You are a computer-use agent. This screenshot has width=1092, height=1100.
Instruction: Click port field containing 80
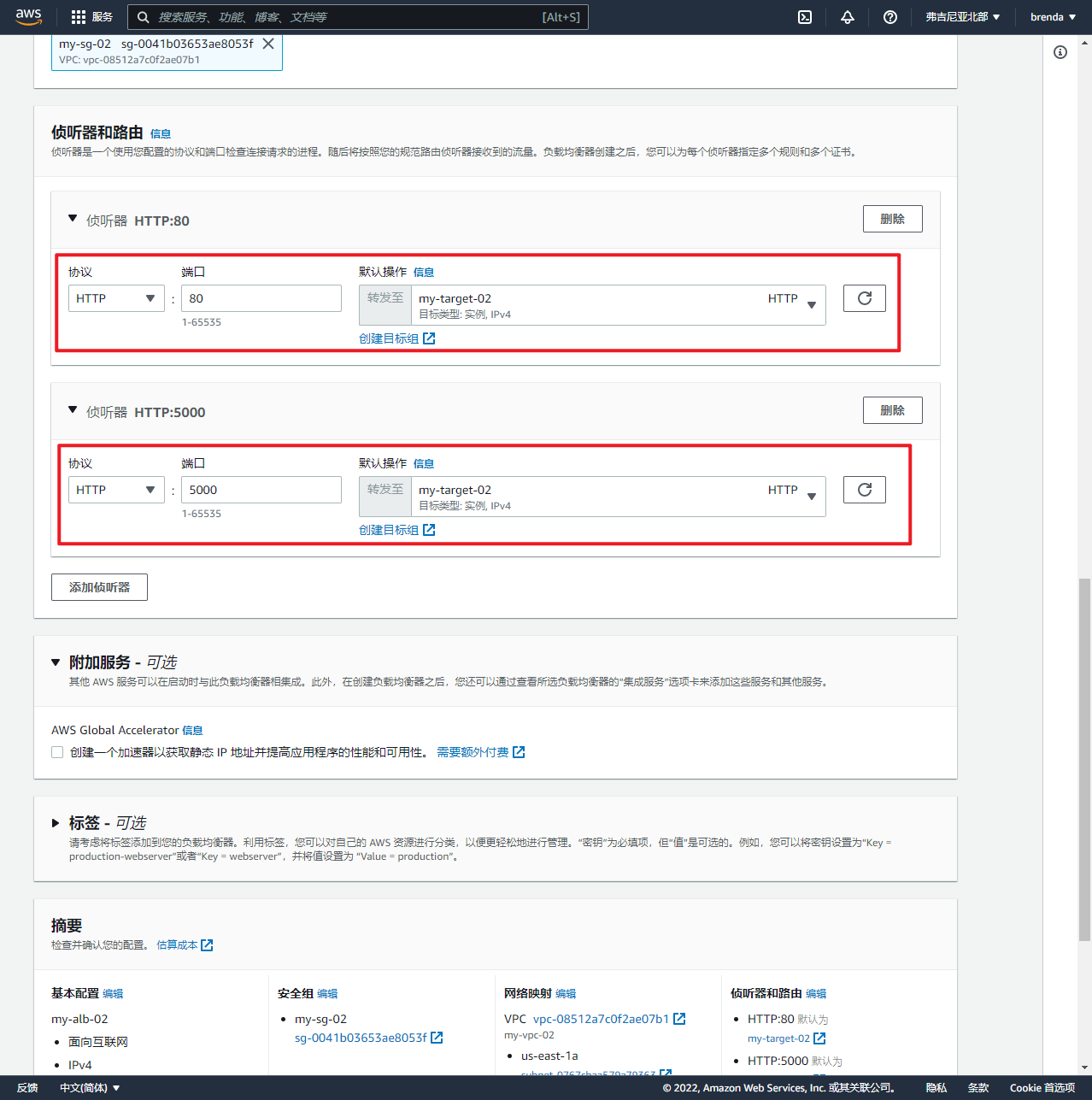[x=261, y=298]
